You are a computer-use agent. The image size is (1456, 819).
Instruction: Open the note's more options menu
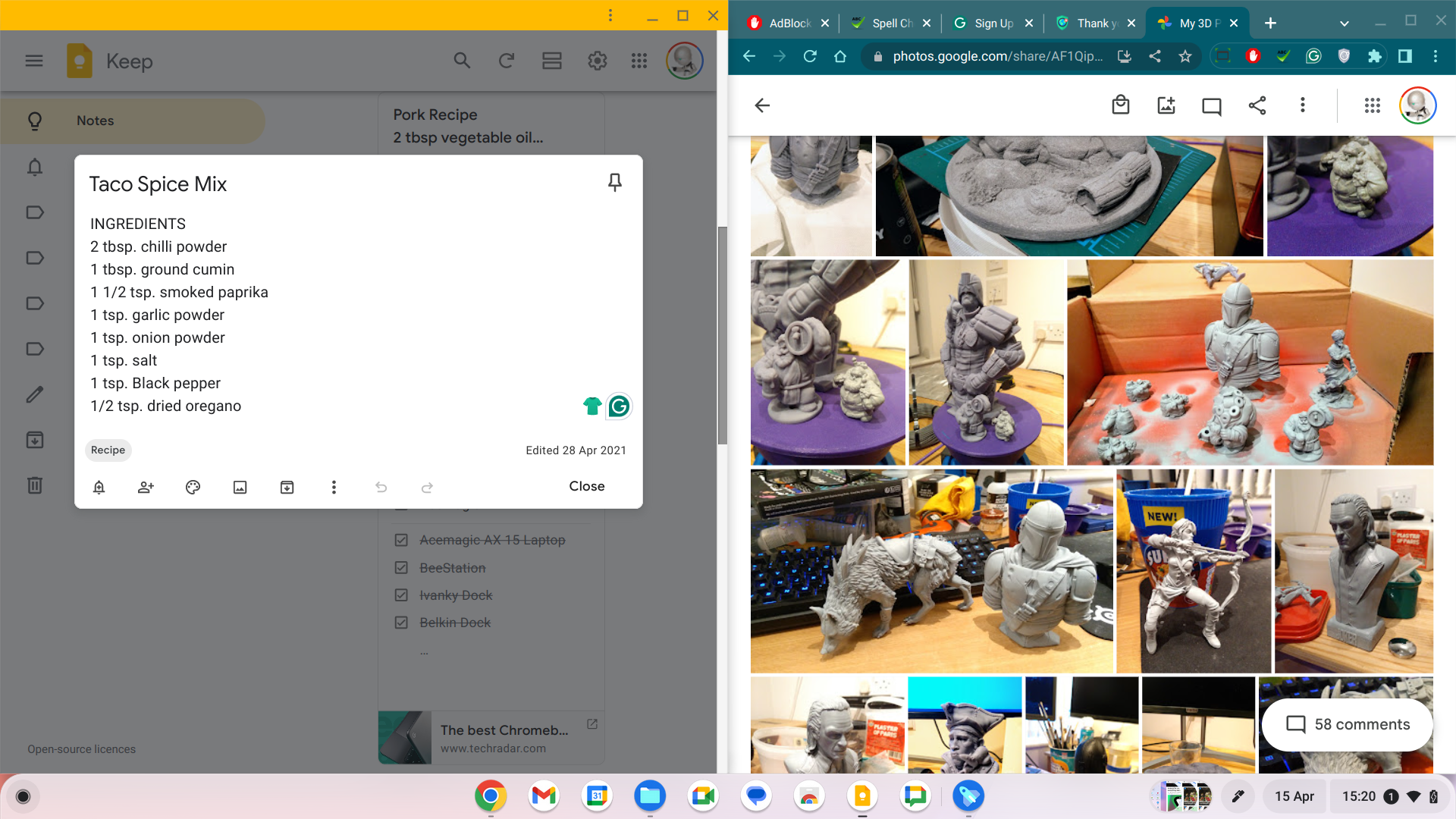(x=334, y=487)
